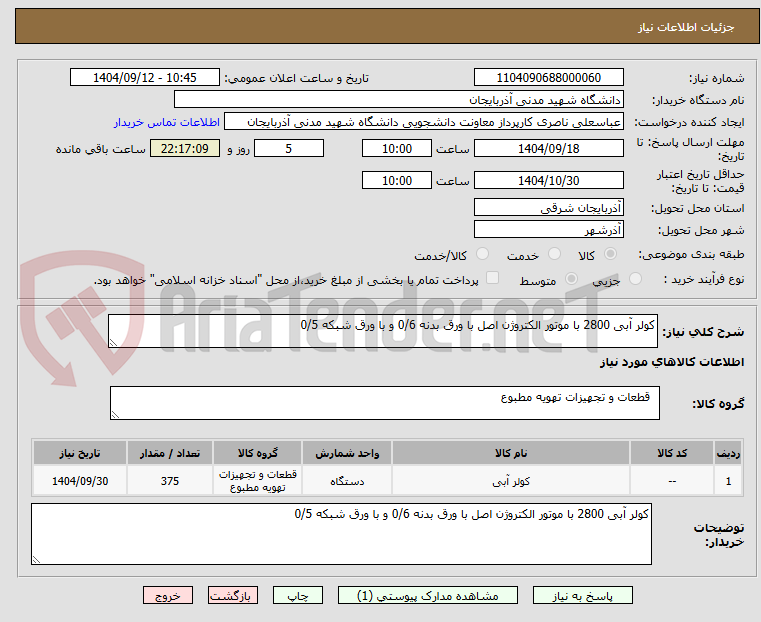Click the remaining time field 22:17:09
761x622 pixels.
pos(185,148)
